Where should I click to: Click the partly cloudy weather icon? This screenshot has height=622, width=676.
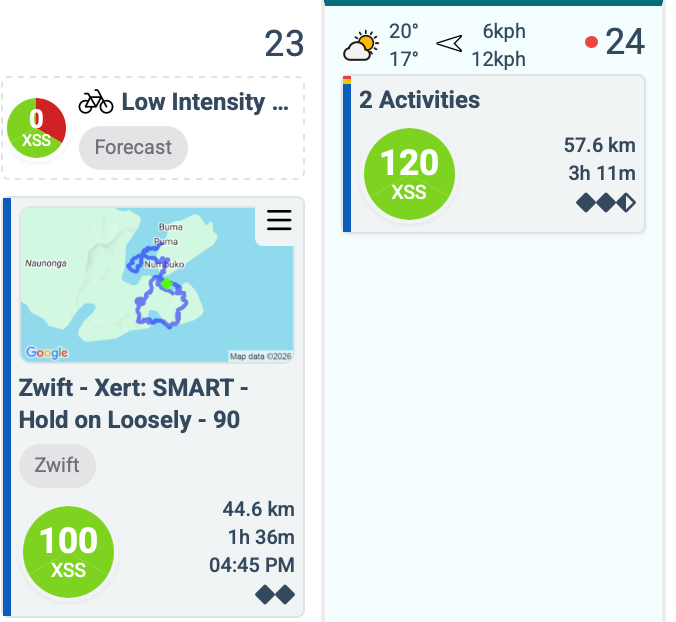(x=361, y=46)
